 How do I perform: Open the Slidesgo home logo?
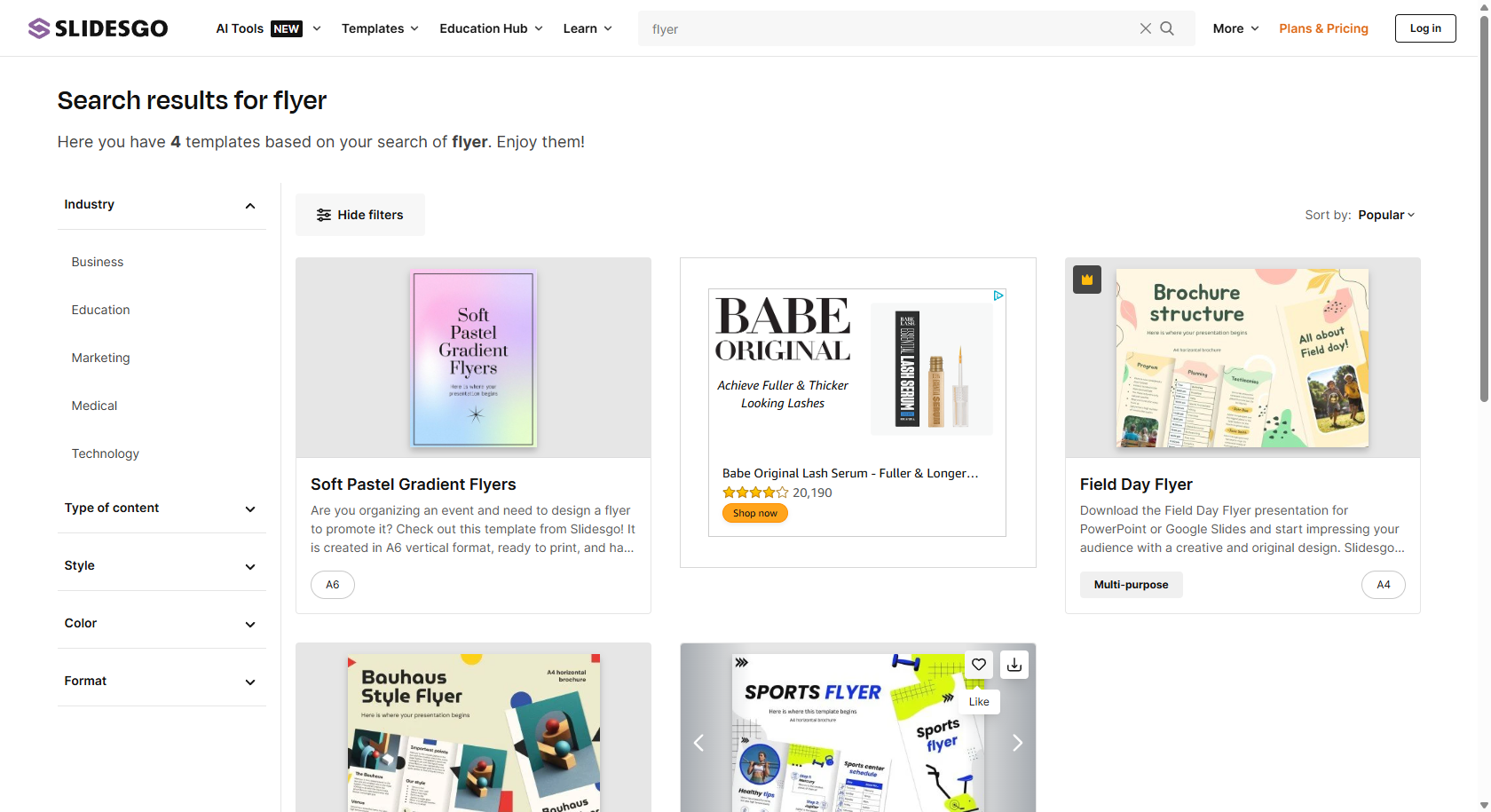click(98, 28)
